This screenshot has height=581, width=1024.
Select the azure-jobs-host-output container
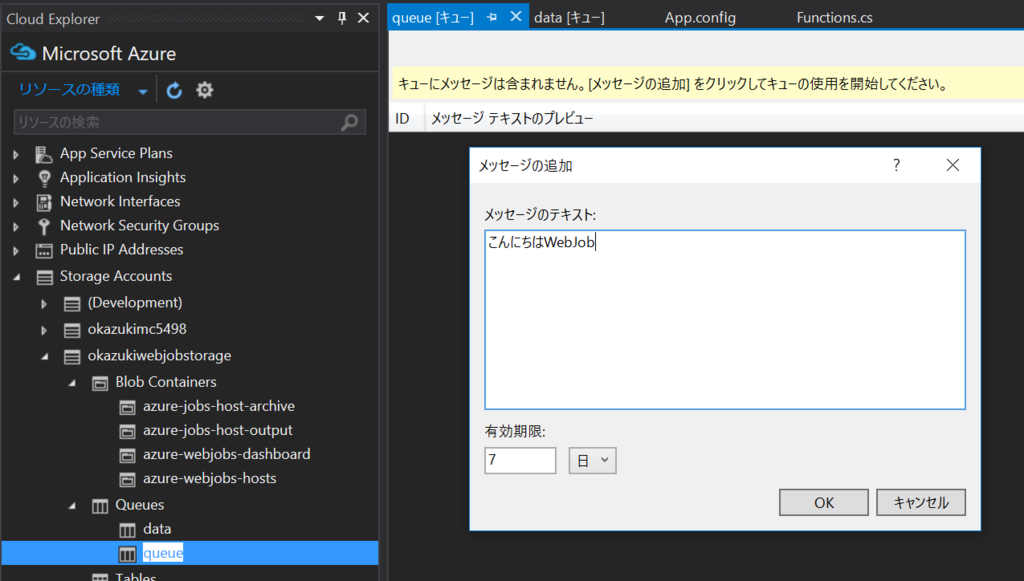click(217, 430)
